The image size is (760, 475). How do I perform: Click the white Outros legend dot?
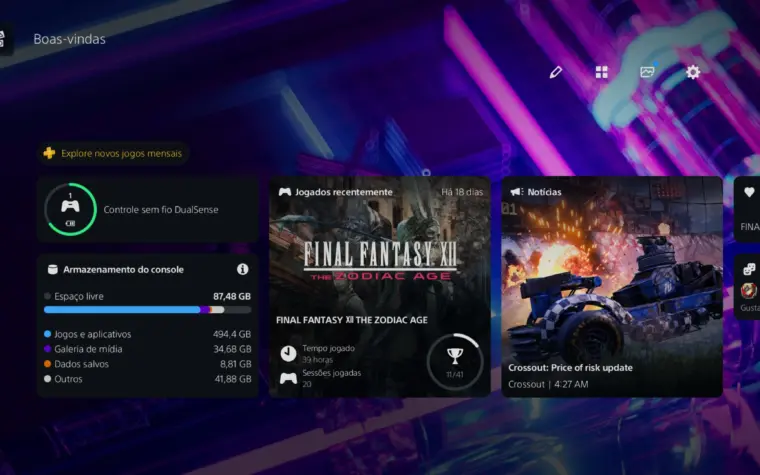point(48,379)
